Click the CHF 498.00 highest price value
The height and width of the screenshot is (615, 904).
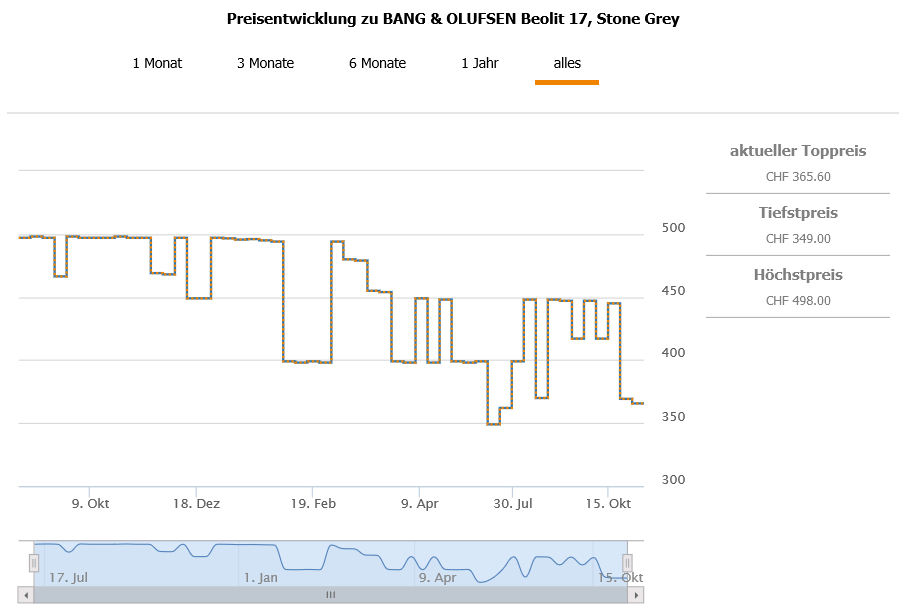point(798,301)
